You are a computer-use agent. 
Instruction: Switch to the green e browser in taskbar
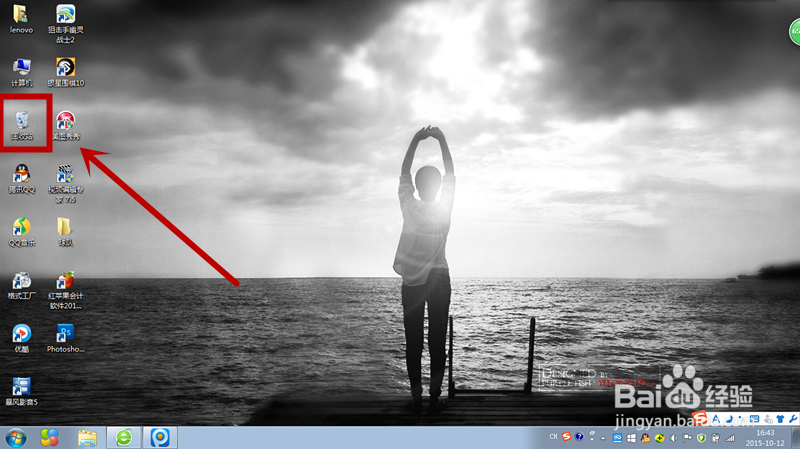[x=123, y=438]
